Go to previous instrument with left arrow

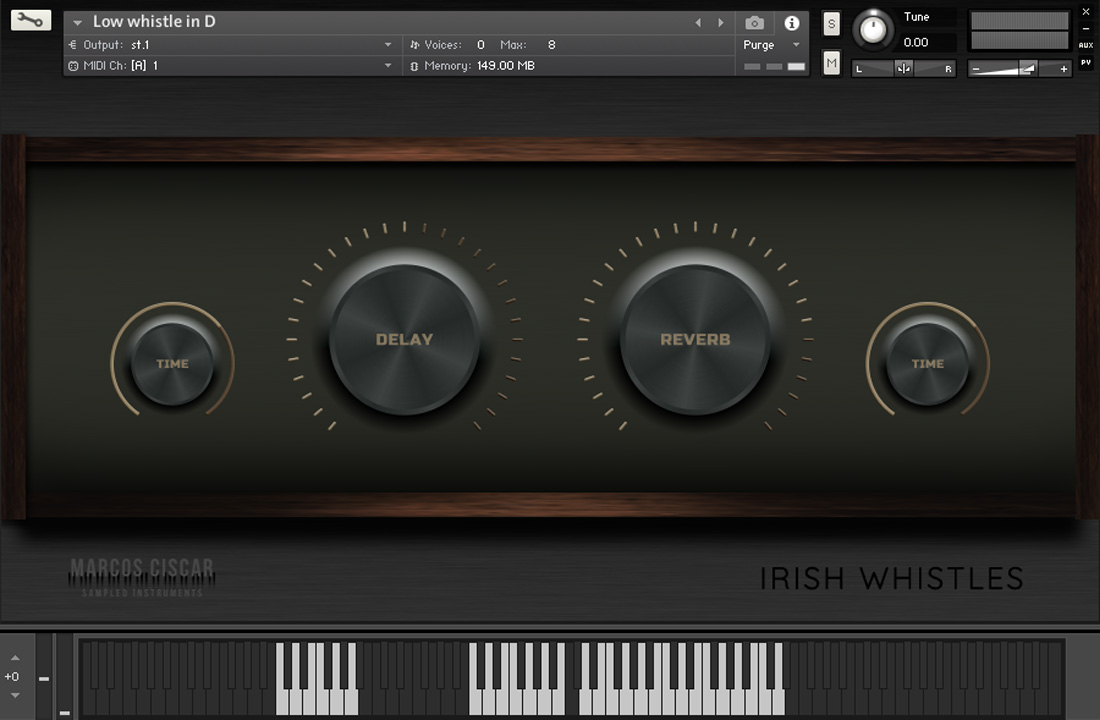pos(698,23)
